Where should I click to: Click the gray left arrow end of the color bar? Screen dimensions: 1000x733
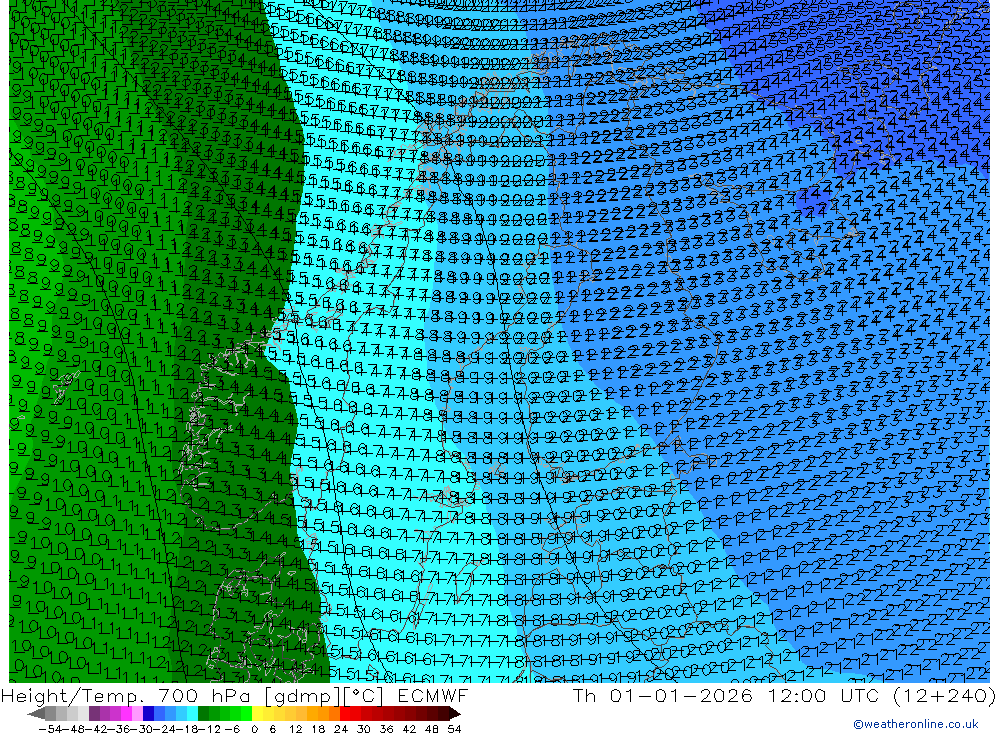click(36, 714)
